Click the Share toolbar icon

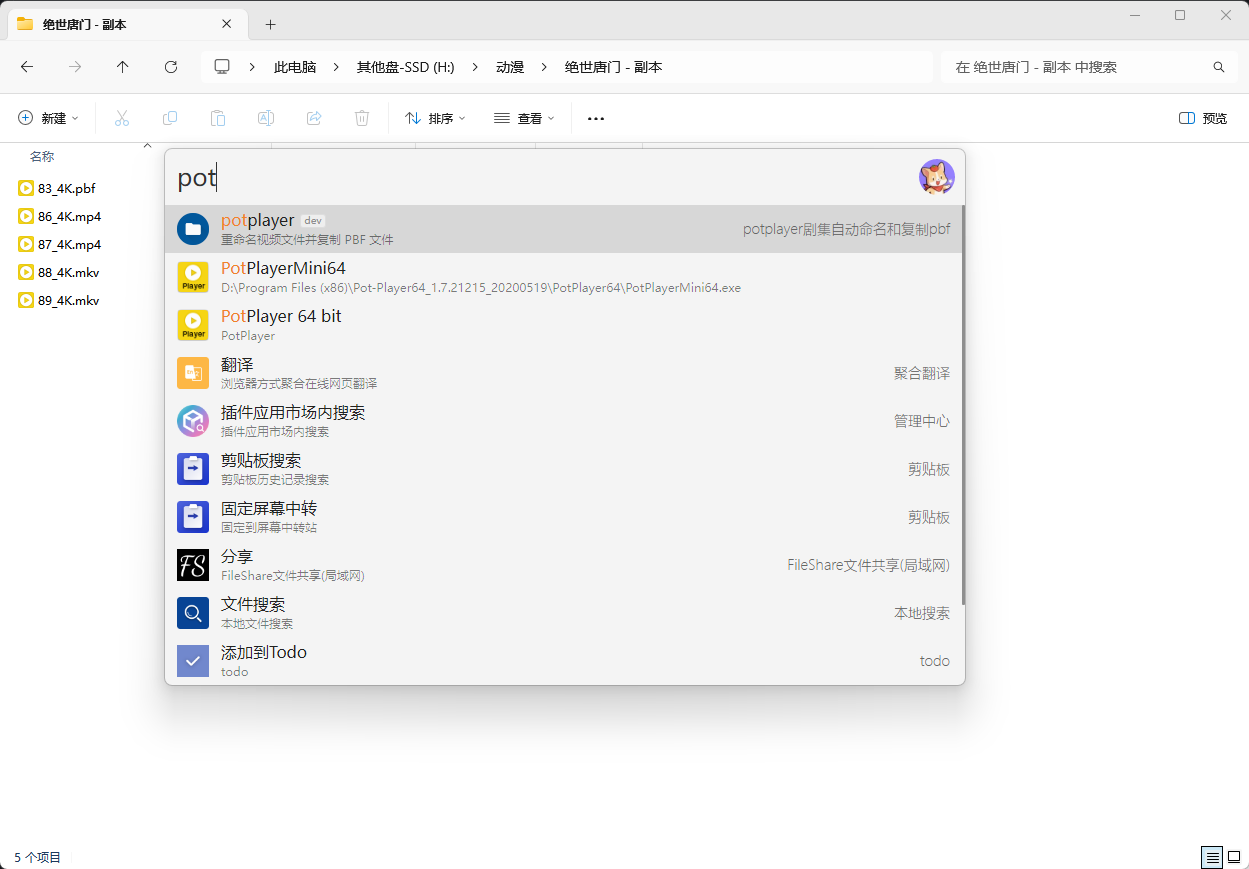[x=314, y=118]
